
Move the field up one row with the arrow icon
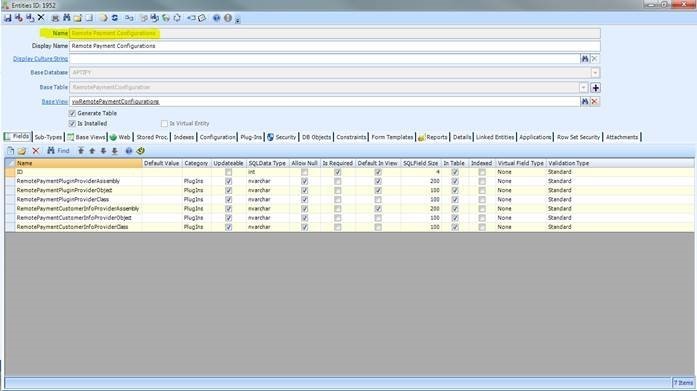tap(92, 151)
